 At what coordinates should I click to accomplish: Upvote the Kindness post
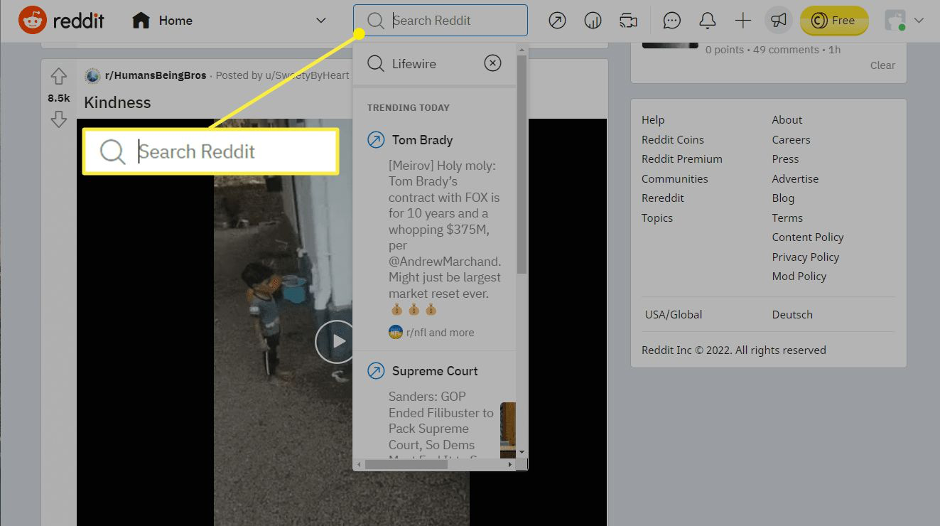(58, 77)
